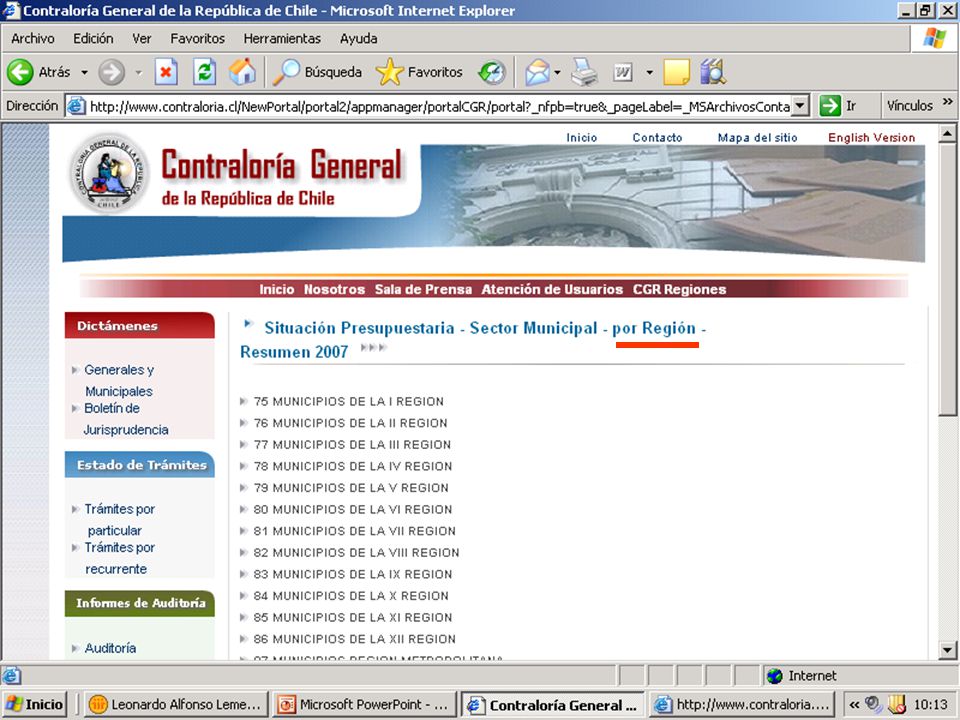Click the top Inicio link

tap(581, 138)
